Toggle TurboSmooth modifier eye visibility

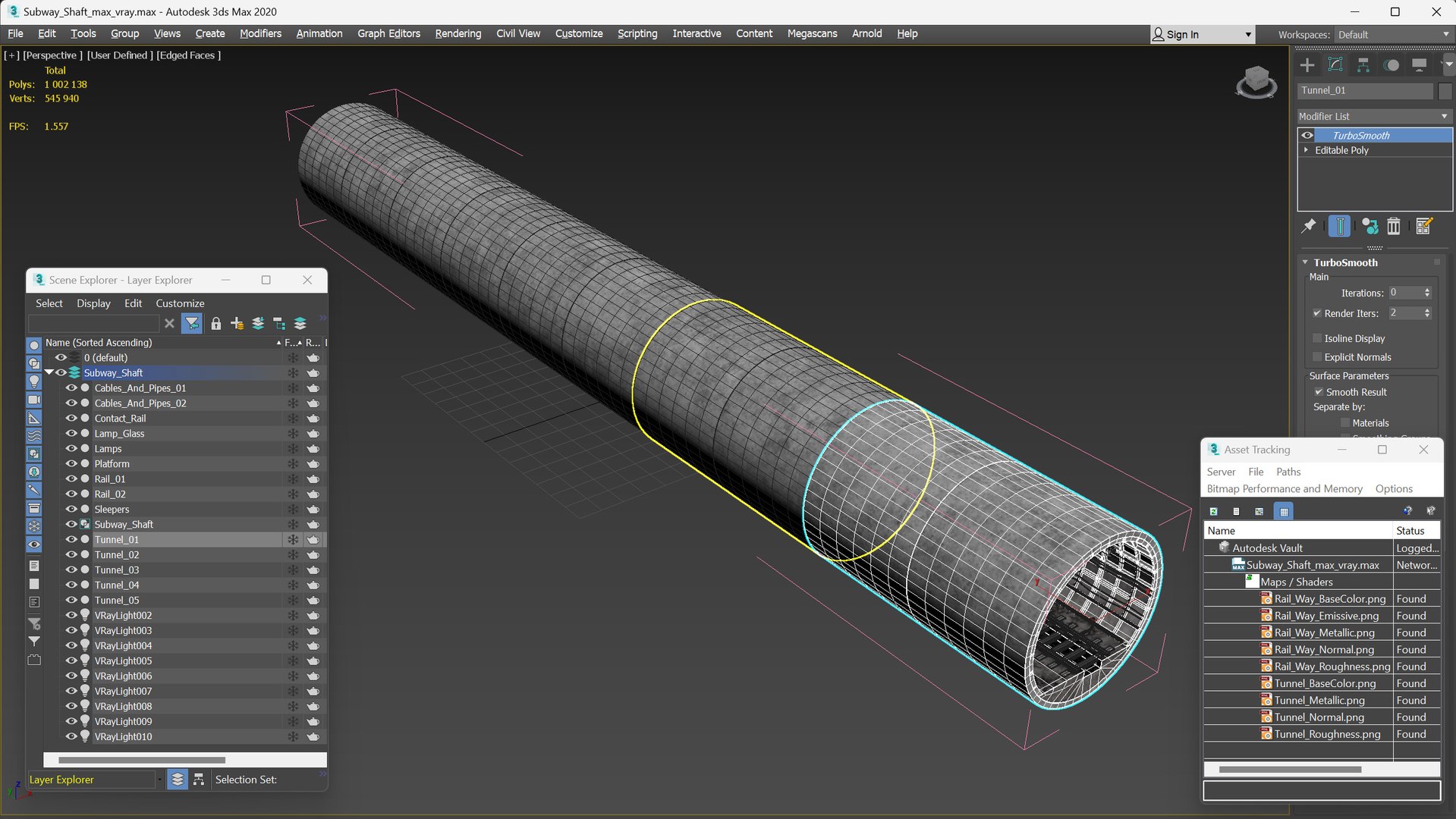(x=1307, y=135)
